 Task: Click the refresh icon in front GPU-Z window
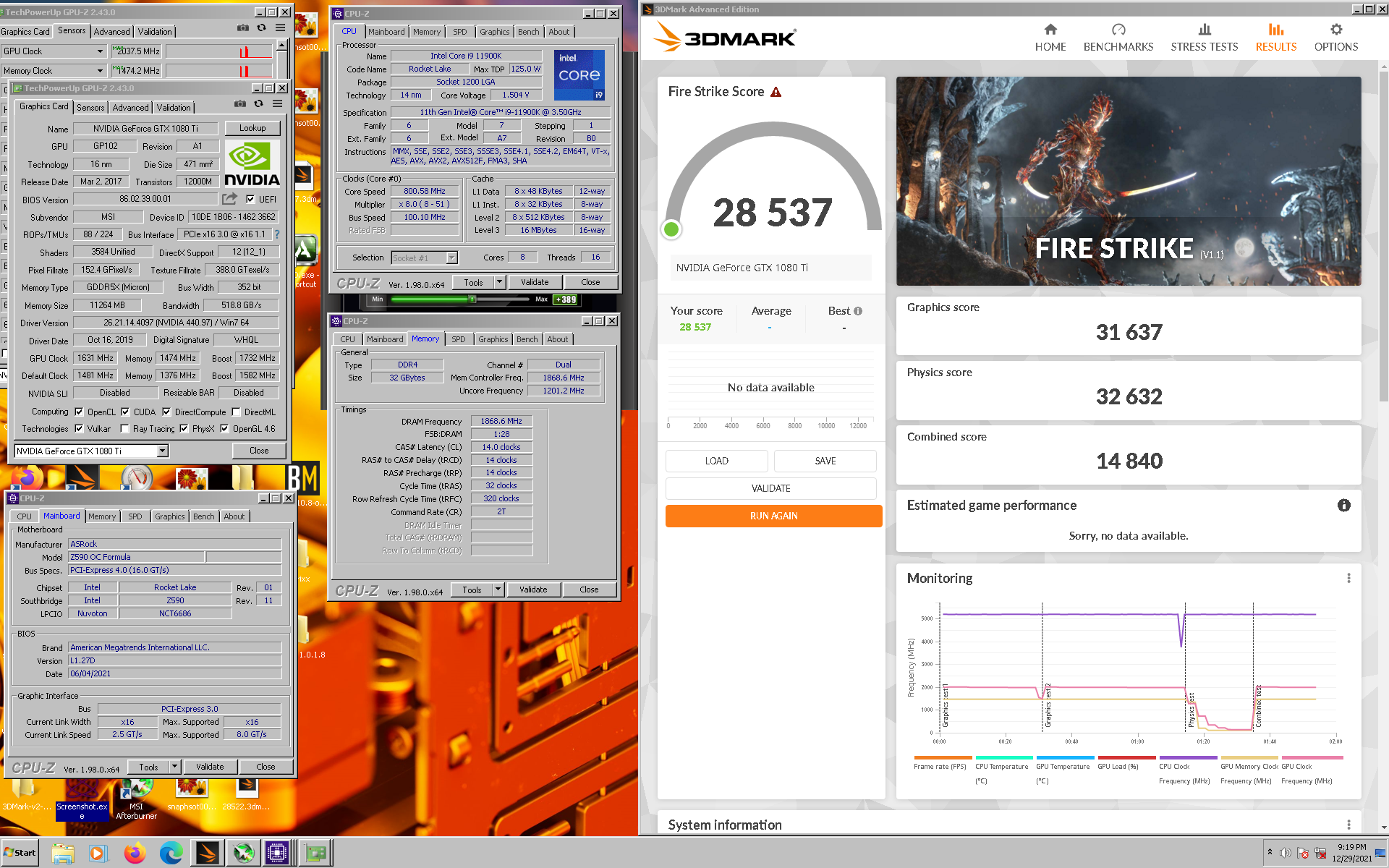tap(258, 104)
